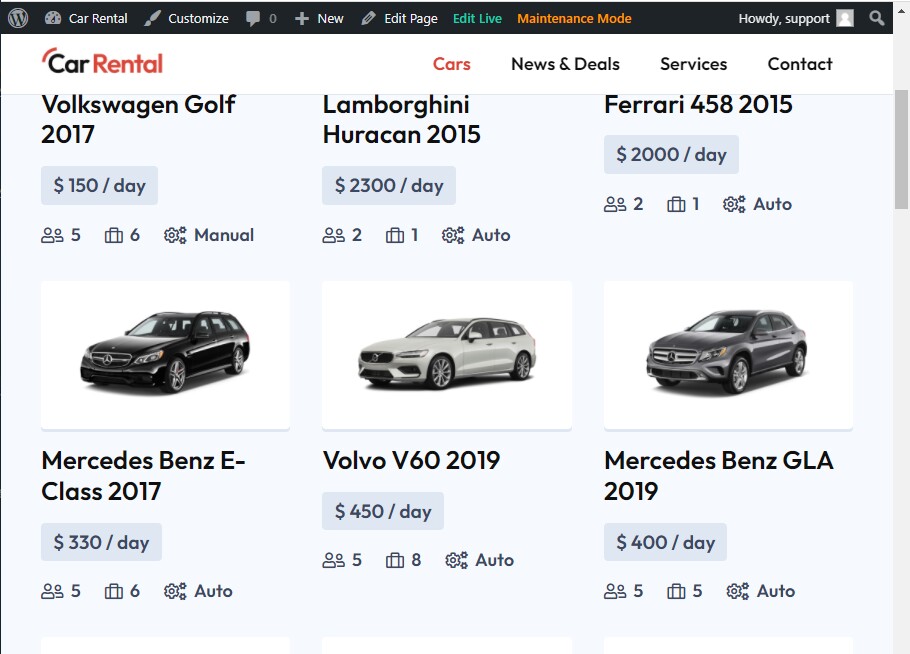Click the + New icon in admin bar
The width and height of the screenshot is (910, 654).
[300, 17]
